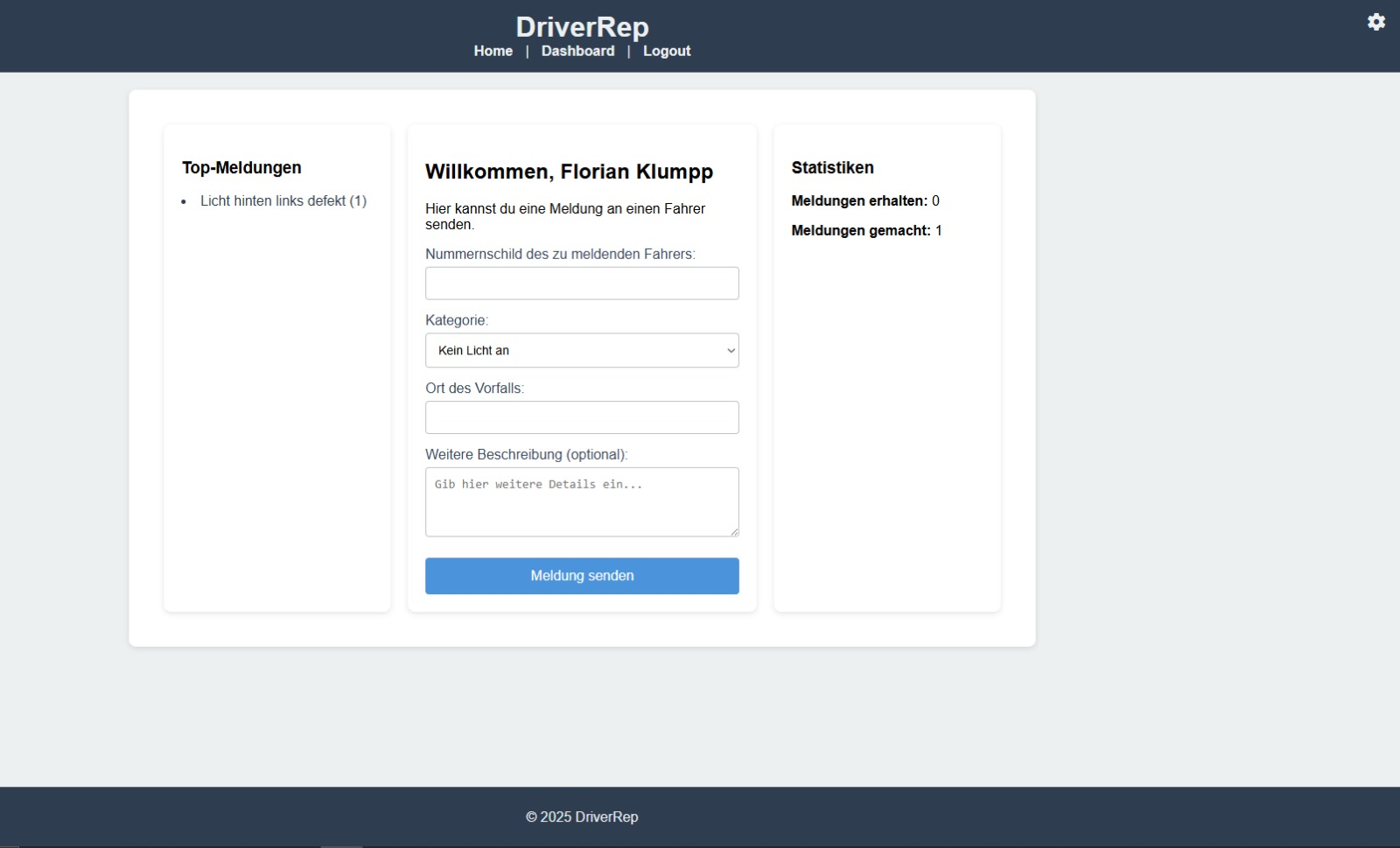Open the Kategorie dropdown showing Kein Licht an

click(x=569, y=350)
